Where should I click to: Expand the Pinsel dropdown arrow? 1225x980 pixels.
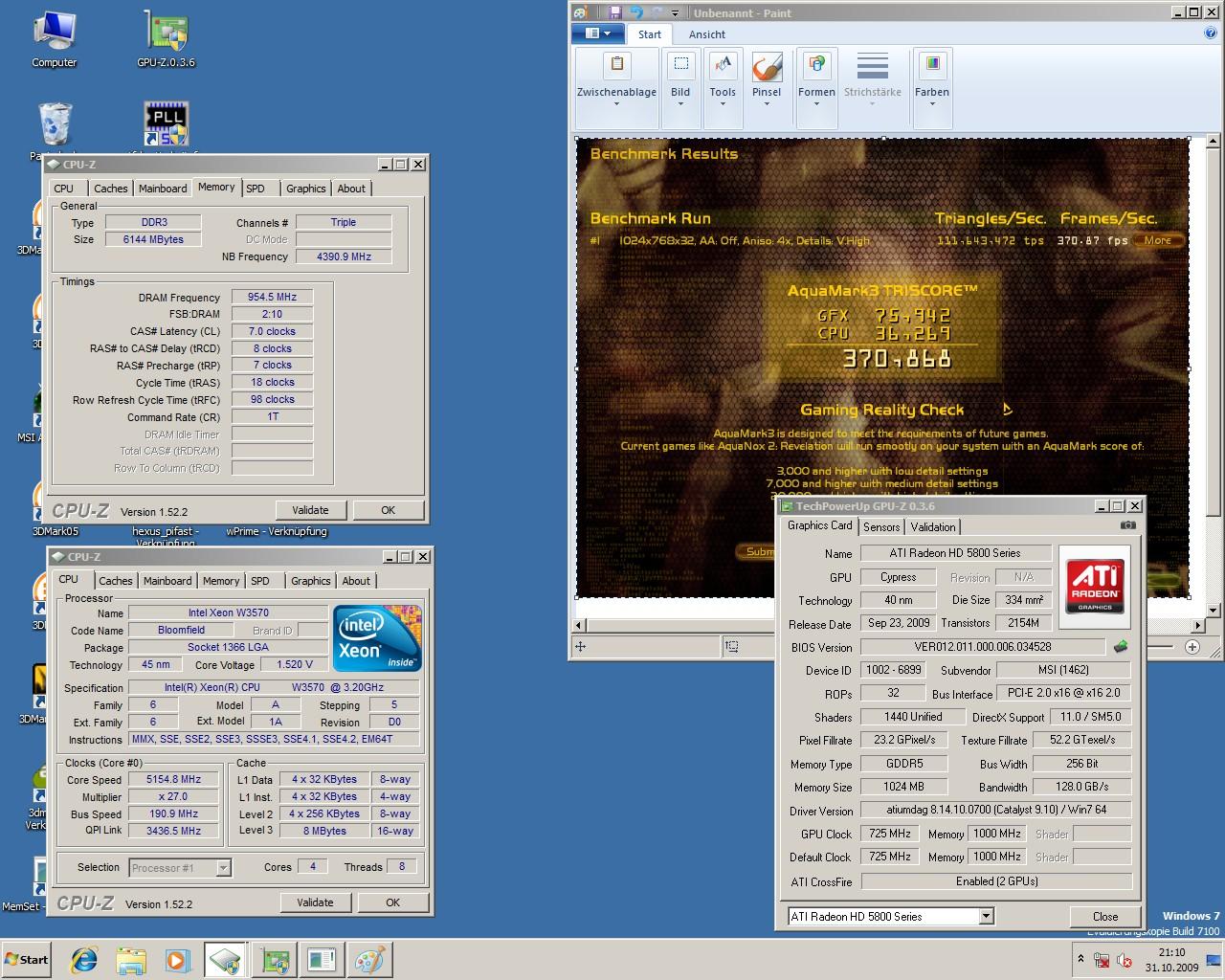pos(767,104)
